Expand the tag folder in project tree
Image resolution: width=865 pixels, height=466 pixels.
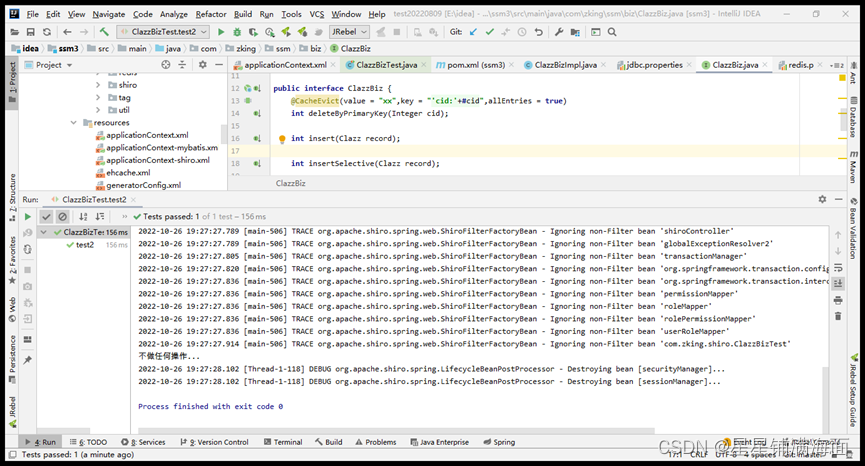pos(98,98)
